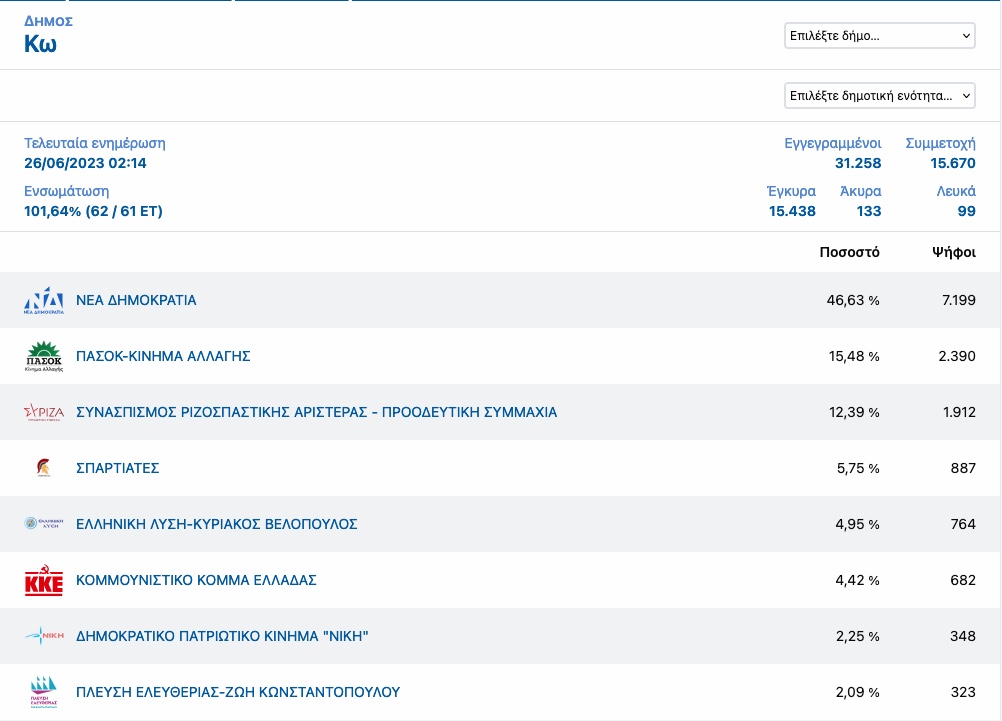Image resolution: width=1002 pixels, height=721 pixels.
Task: Click the update time '26/06/2023 02:14'
Action: point(85,163)
